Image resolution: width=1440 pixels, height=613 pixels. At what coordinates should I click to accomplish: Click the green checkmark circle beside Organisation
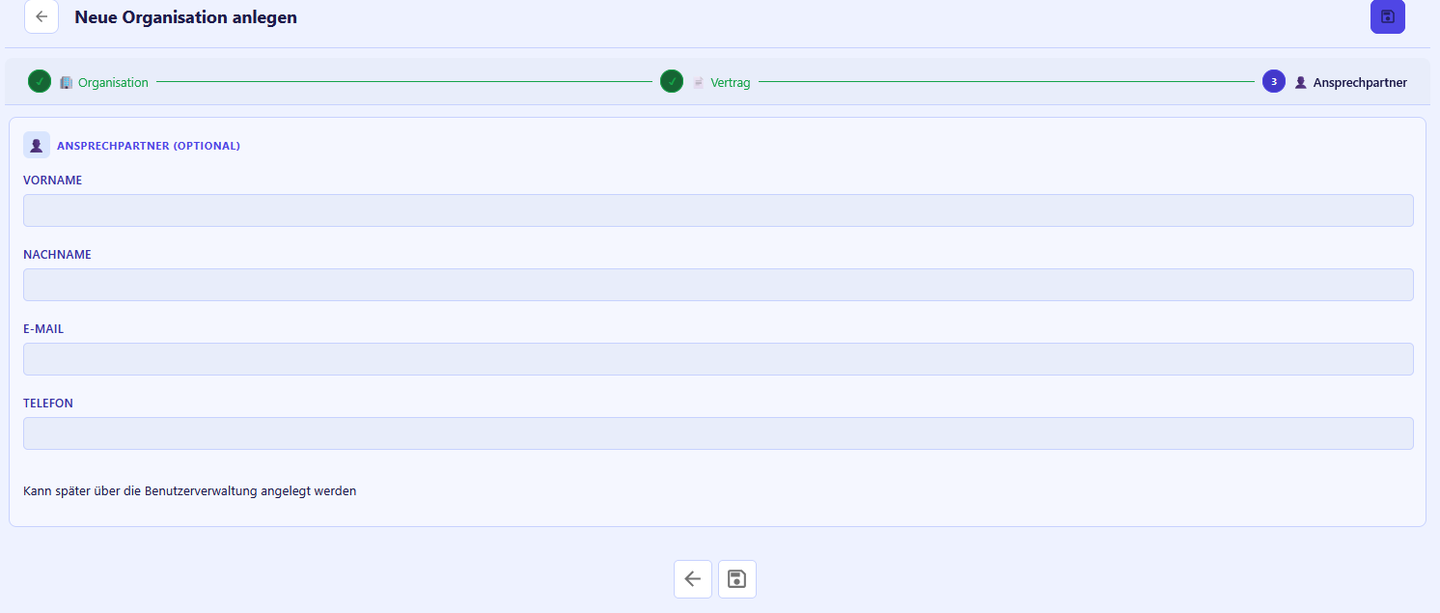tap(39, 82)
